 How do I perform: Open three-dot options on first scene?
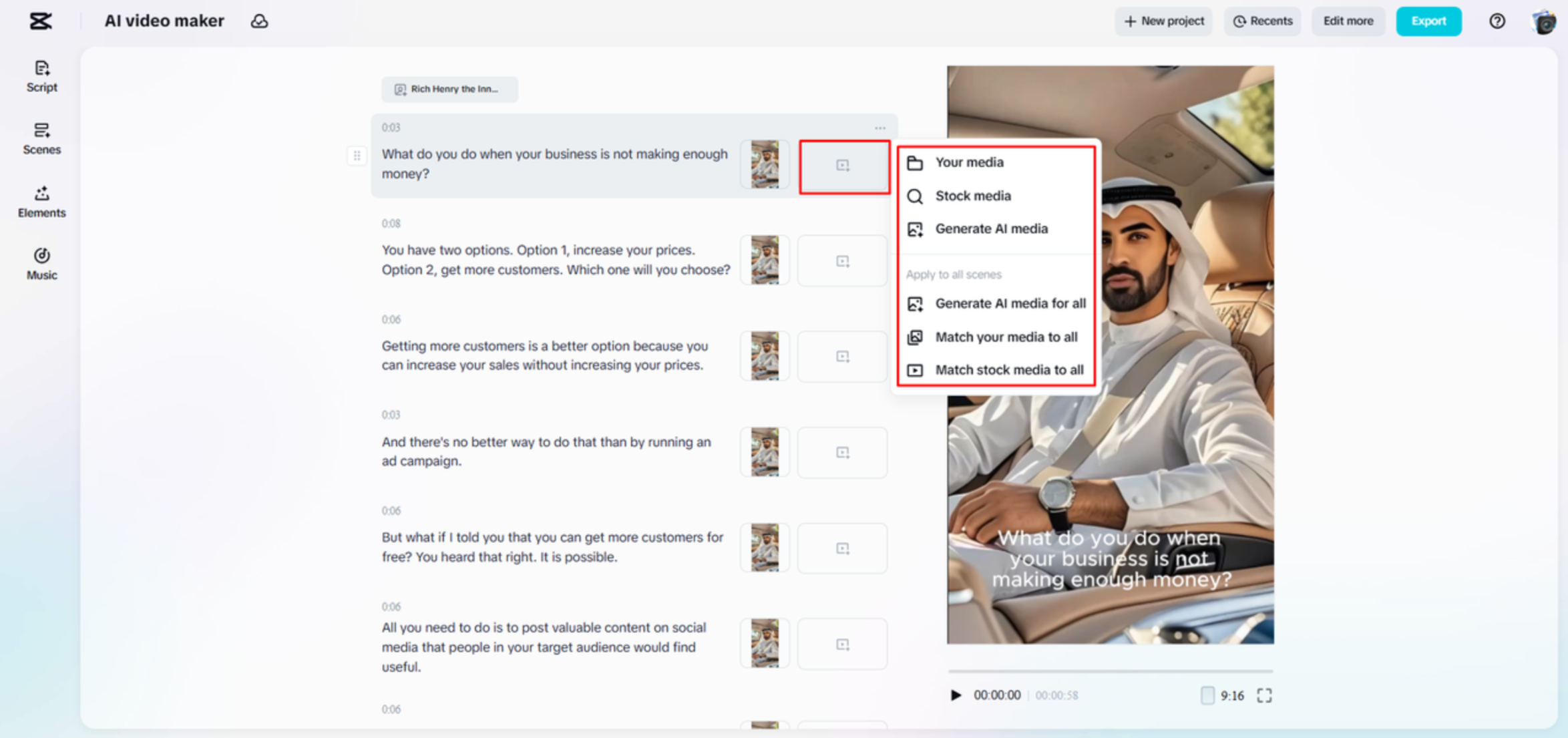pos(879,128)
